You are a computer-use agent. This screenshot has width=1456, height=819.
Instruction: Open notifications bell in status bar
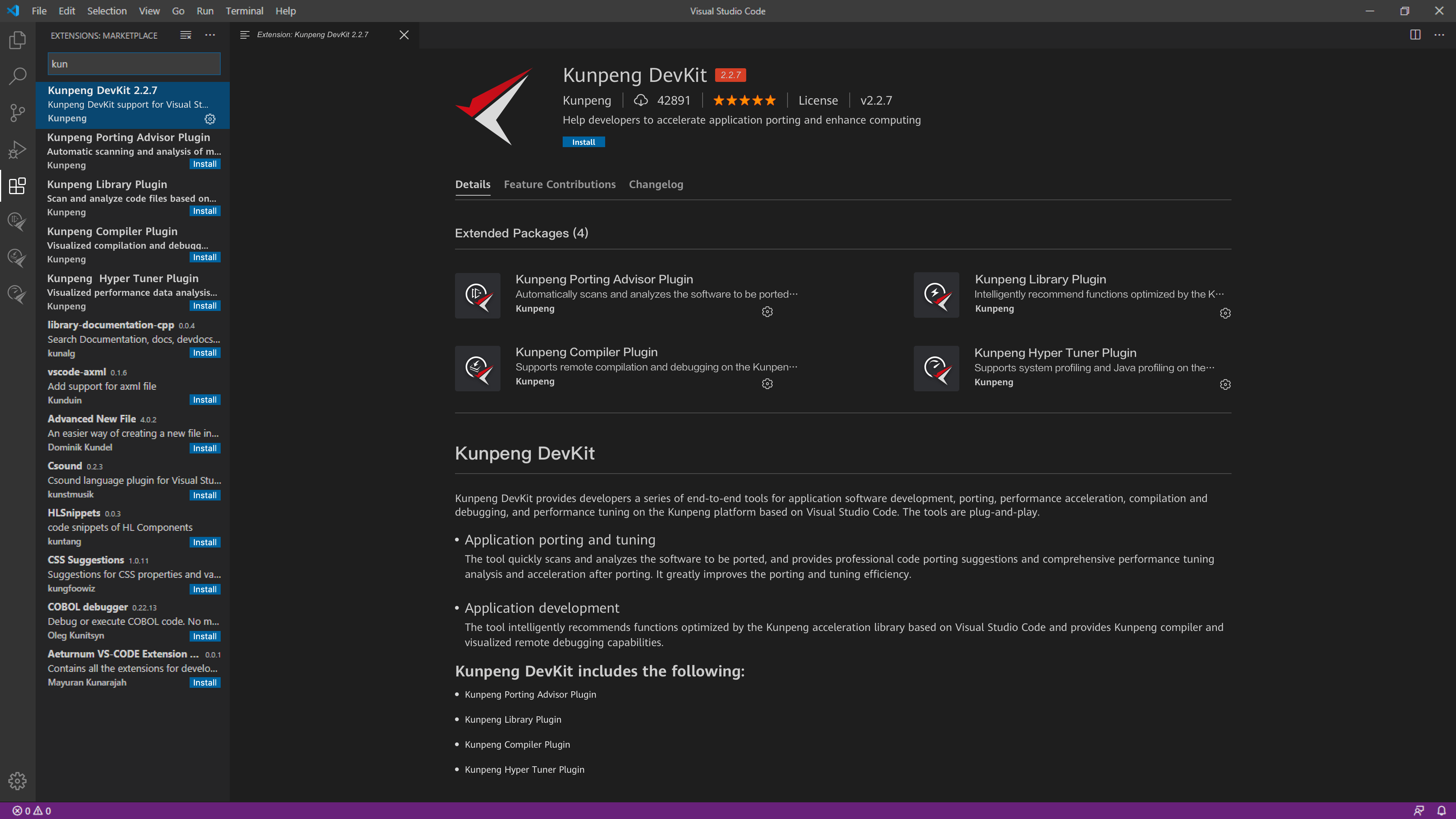(1441, 811)
